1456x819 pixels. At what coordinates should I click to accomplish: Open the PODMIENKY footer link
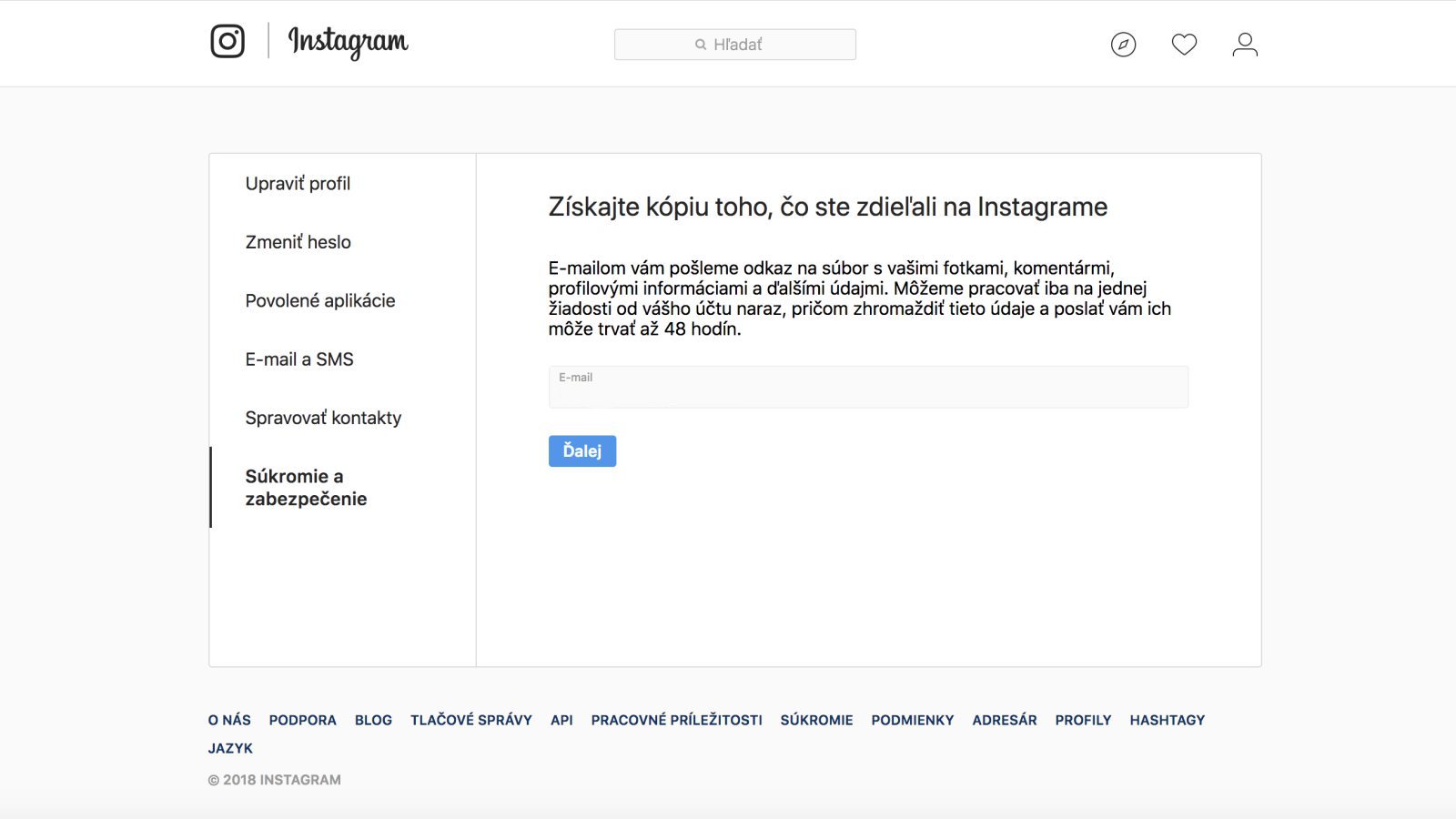pyautogui.click(x=913, y=720)
